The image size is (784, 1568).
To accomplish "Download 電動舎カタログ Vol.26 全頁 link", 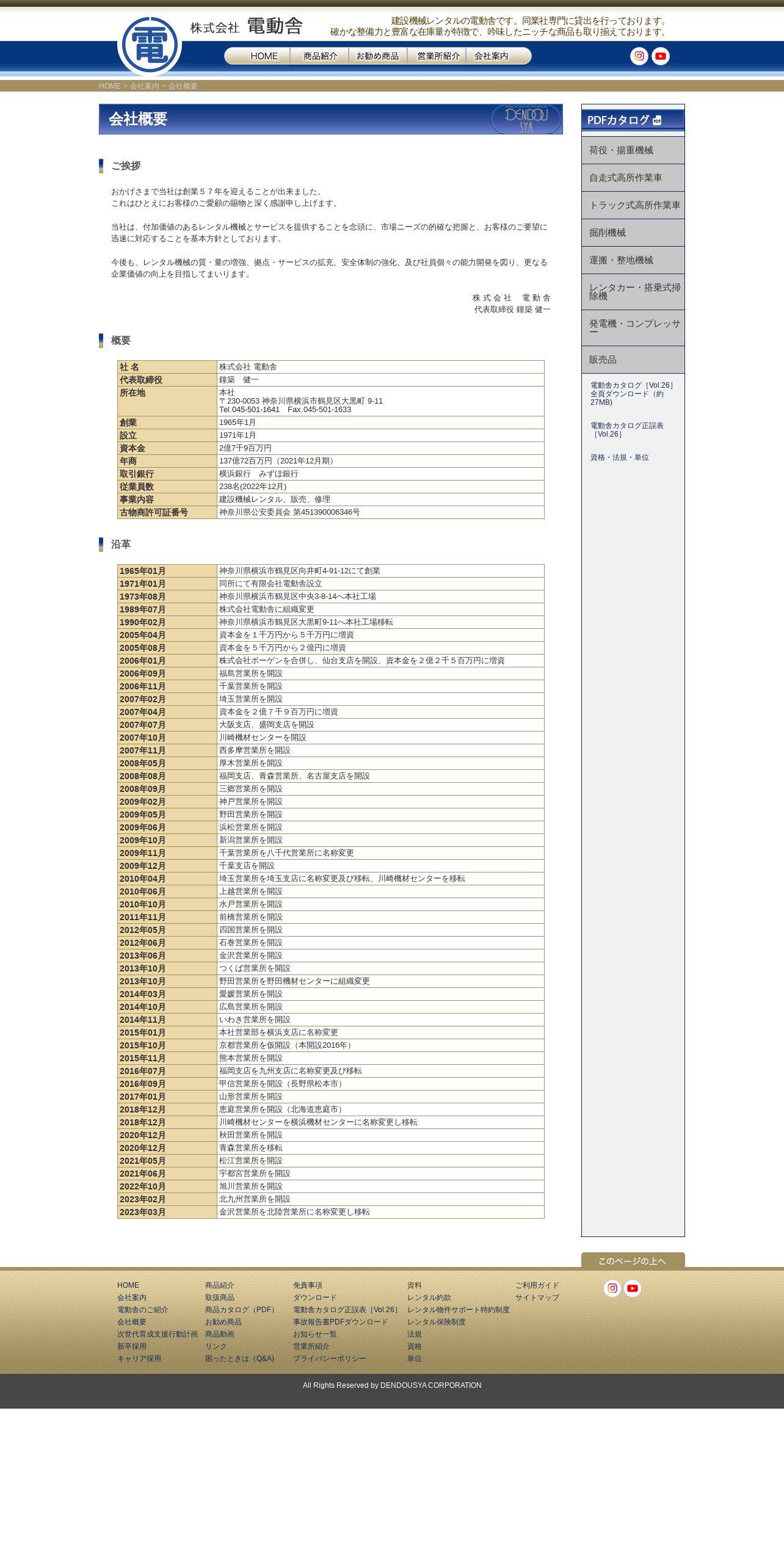I will click(x=632, y=394).
